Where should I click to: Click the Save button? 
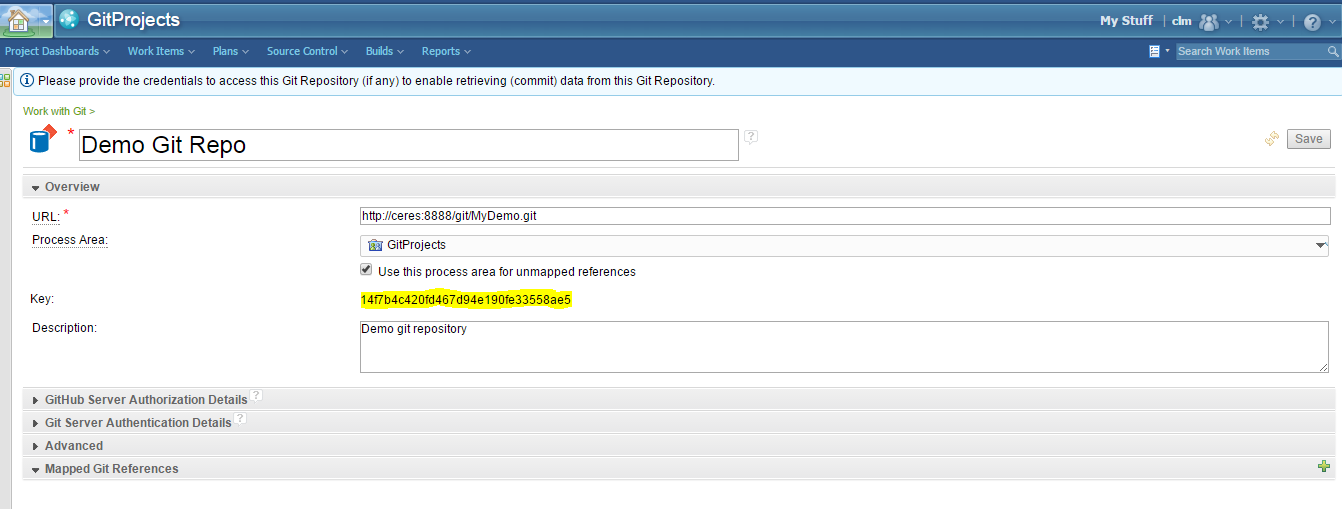(1308, 139)
